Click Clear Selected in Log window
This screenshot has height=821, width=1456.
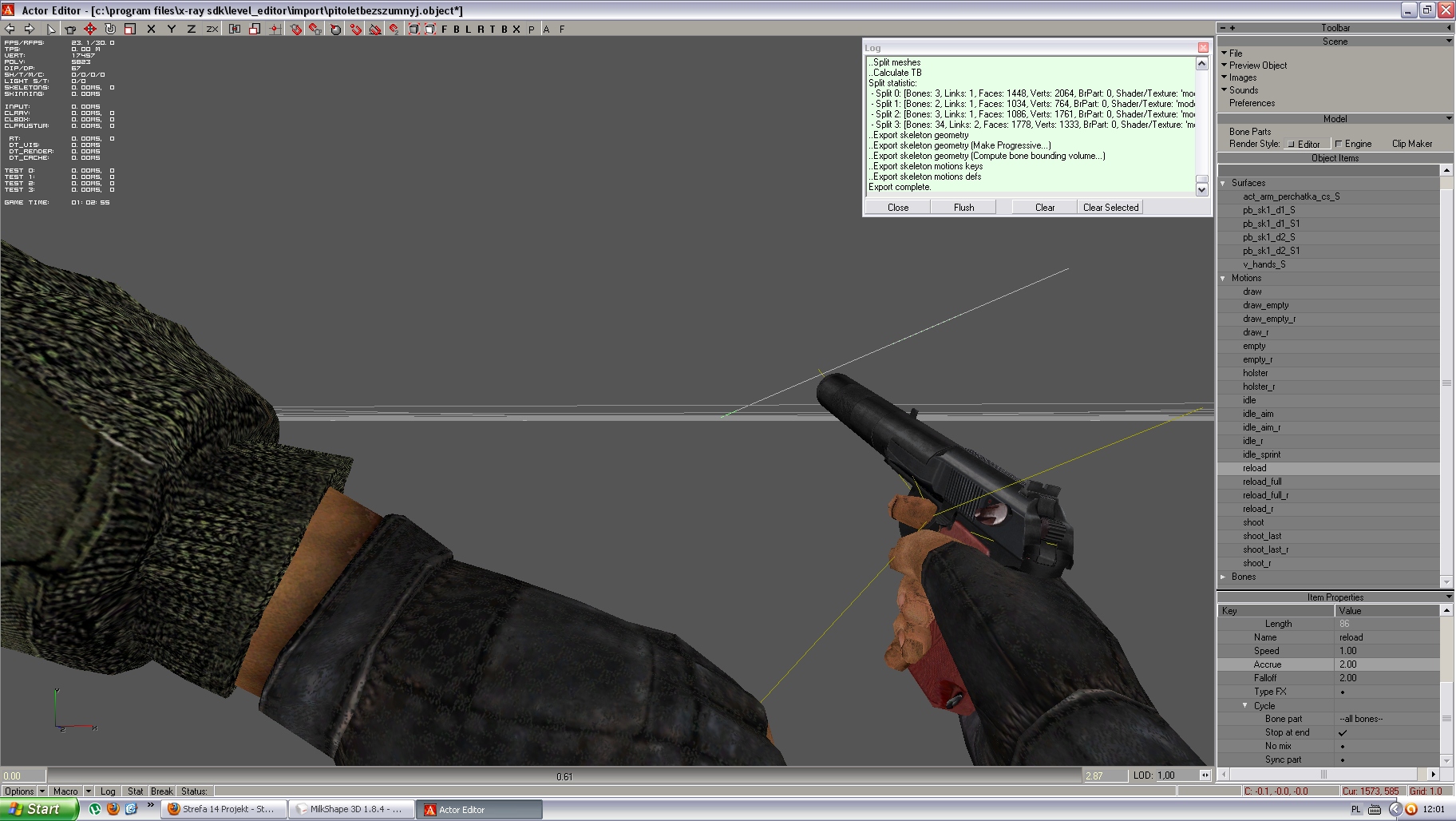pyautogui.click(x=1110, y=207)
